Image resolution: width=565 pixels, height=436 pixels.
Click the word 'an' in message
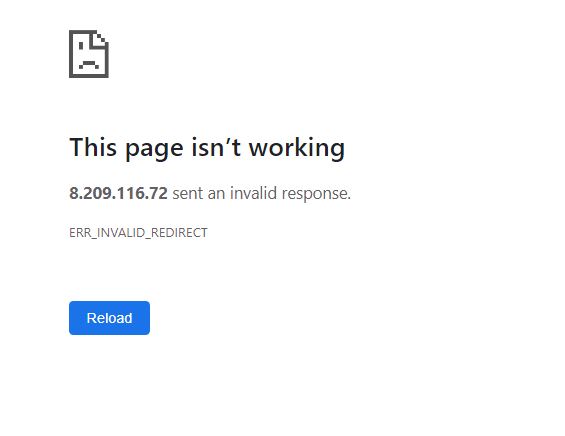point(216,194)
